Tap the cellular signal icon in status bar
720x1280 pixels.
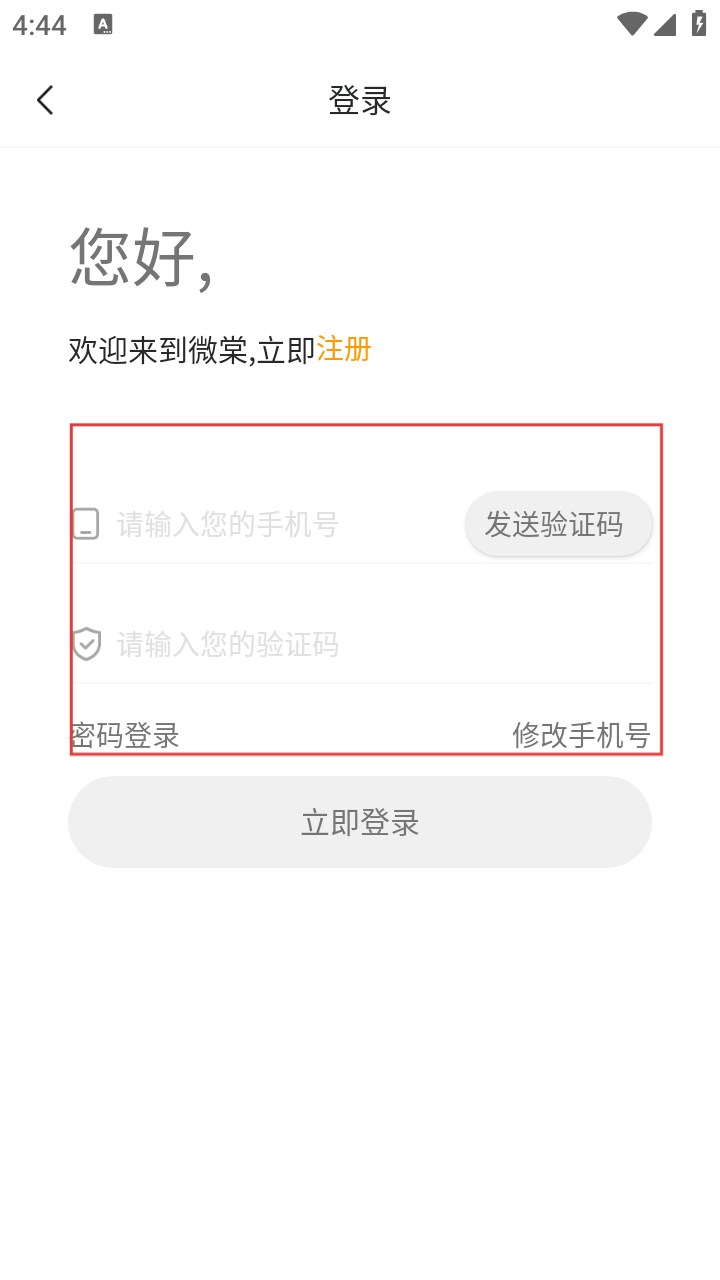[x=665, y=24]
